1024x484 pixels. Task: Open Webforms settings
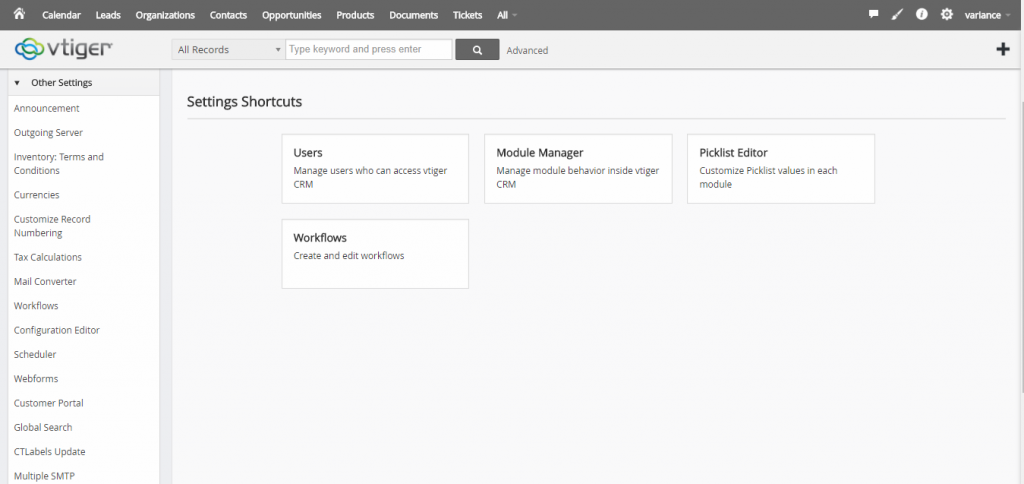tap(36, 379)
